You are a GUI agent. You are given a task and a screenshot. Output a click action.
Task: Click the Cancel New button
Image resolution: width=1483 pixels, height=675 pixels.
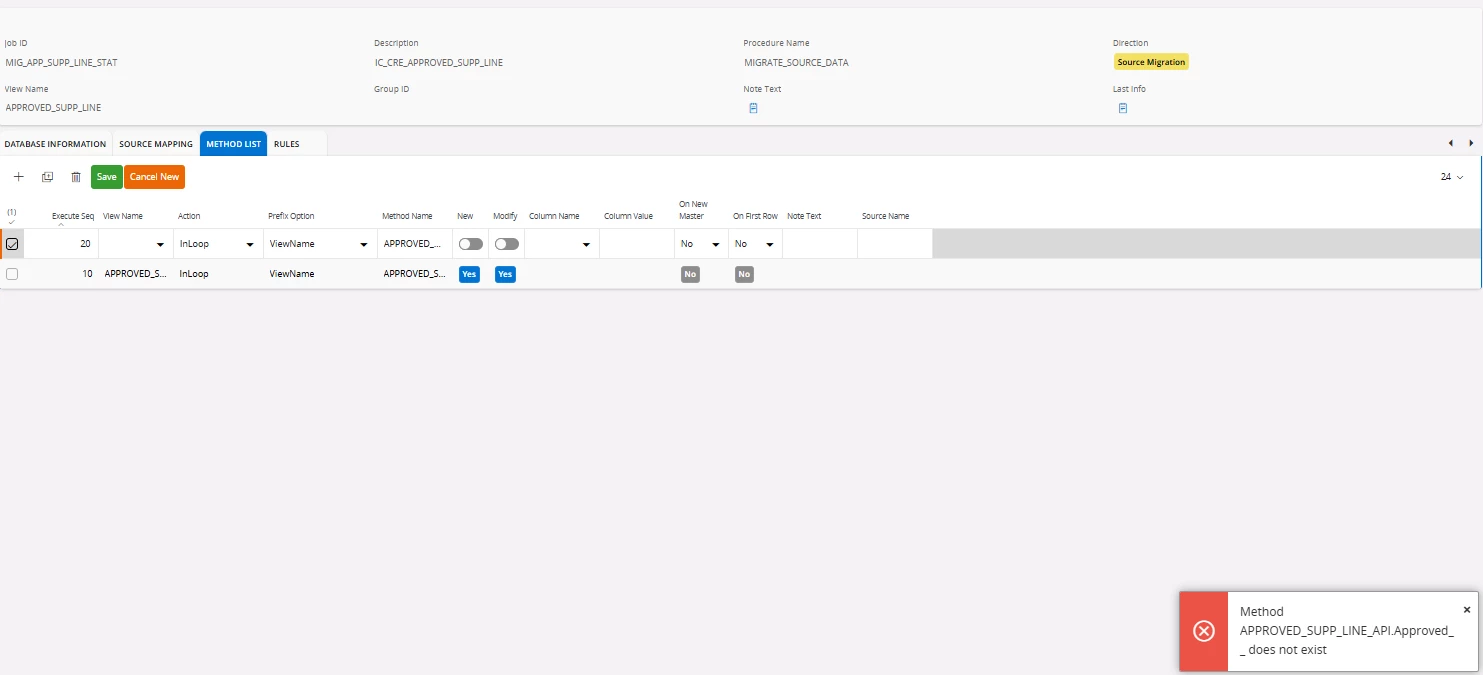tap(155, 177)
